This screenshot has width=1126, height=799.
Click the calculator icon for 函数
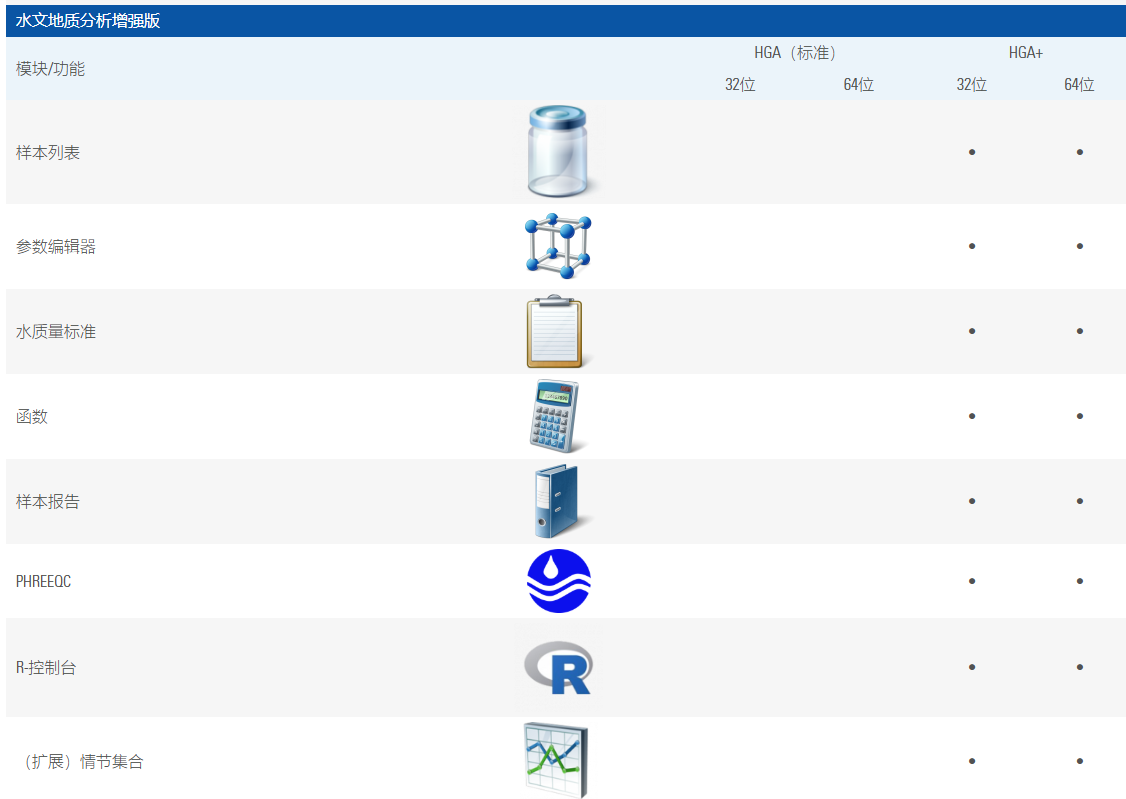click(x=555, y=416)
